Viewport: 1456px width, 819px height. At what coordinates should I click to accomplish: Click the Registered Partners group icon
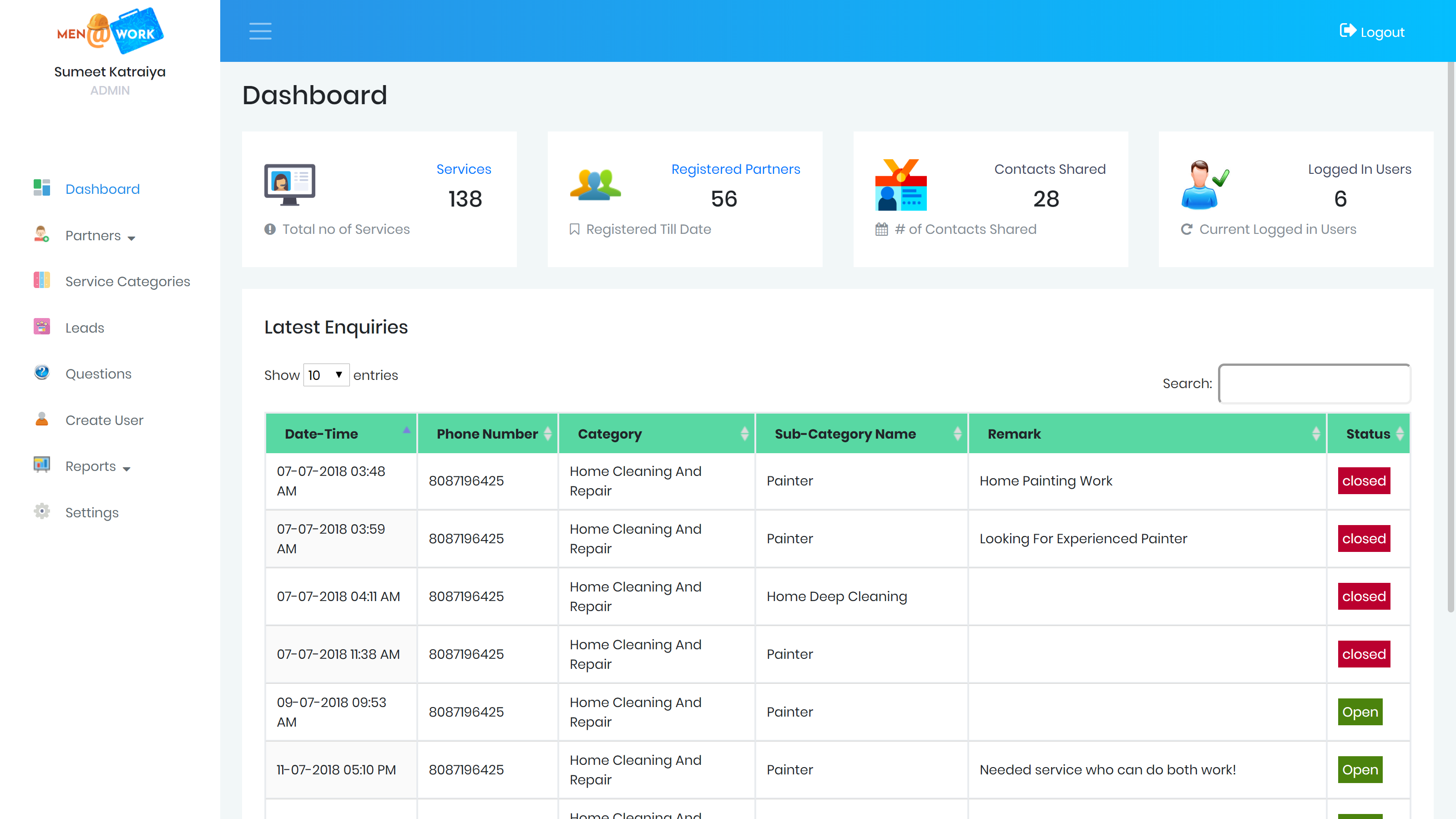point(595,185)
